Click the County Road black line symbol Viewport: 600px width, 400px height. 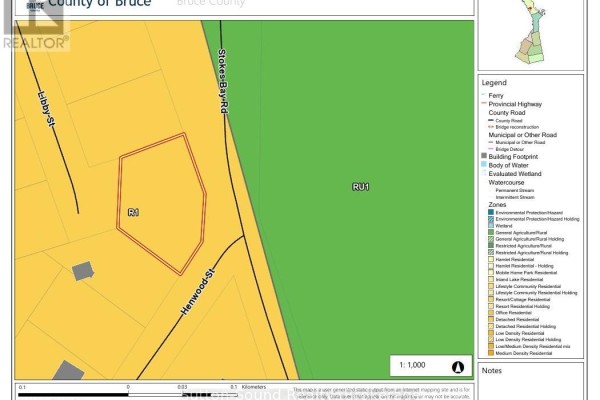[x=491, y=121]
